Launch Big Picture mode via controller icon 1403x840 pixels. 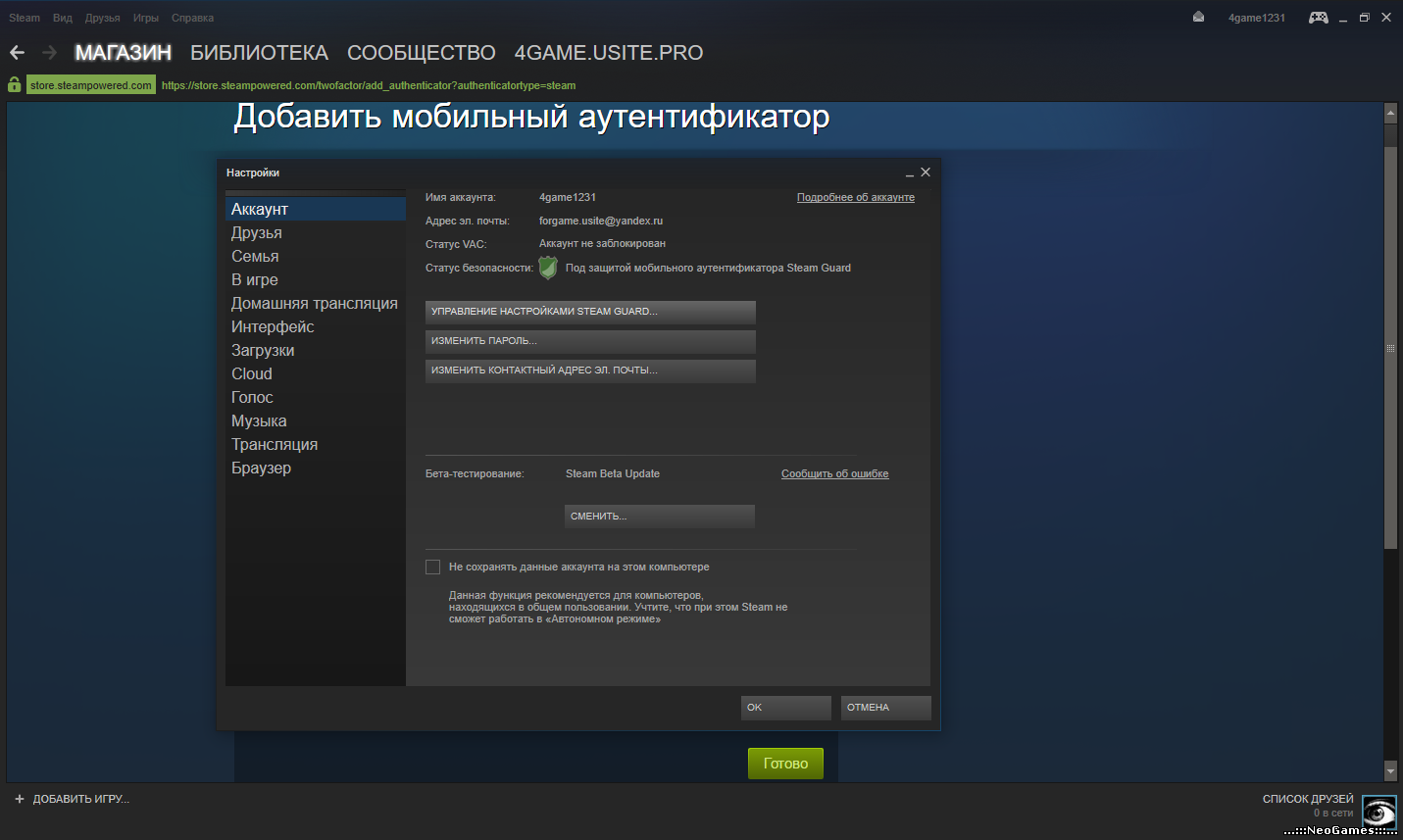click(x=1319, y=18)
